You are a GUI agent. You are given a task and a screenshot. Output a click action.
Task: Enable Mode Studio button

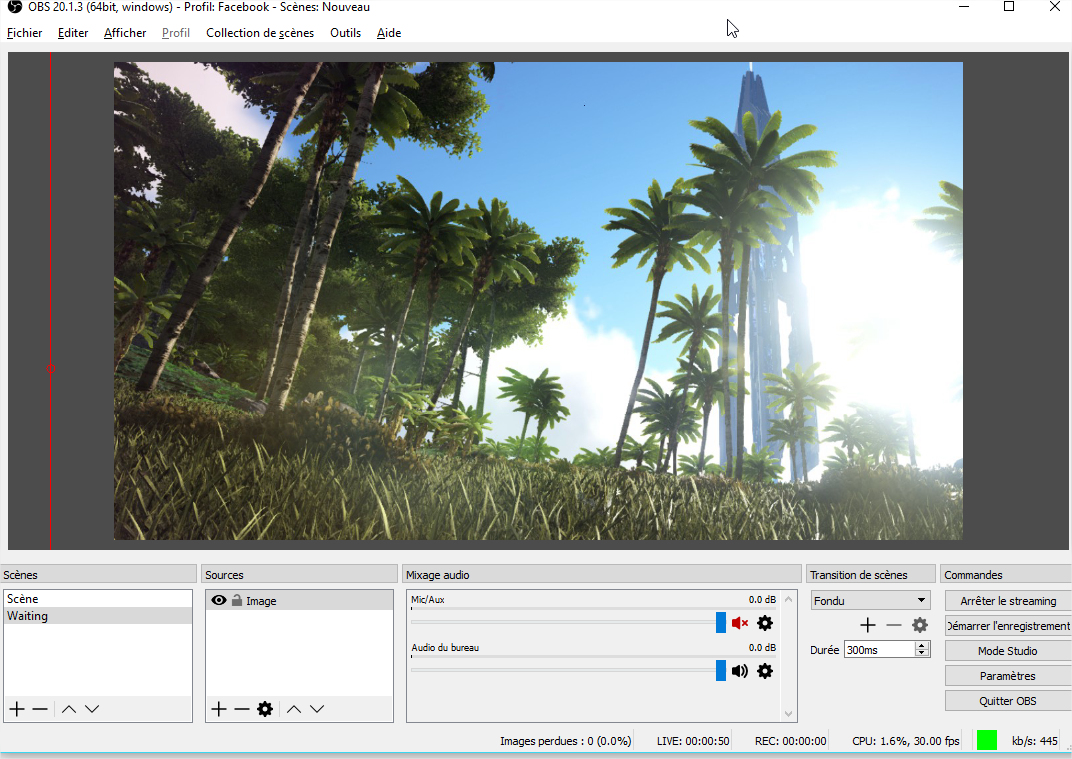pyautogui.click(x=1008, y=651)
